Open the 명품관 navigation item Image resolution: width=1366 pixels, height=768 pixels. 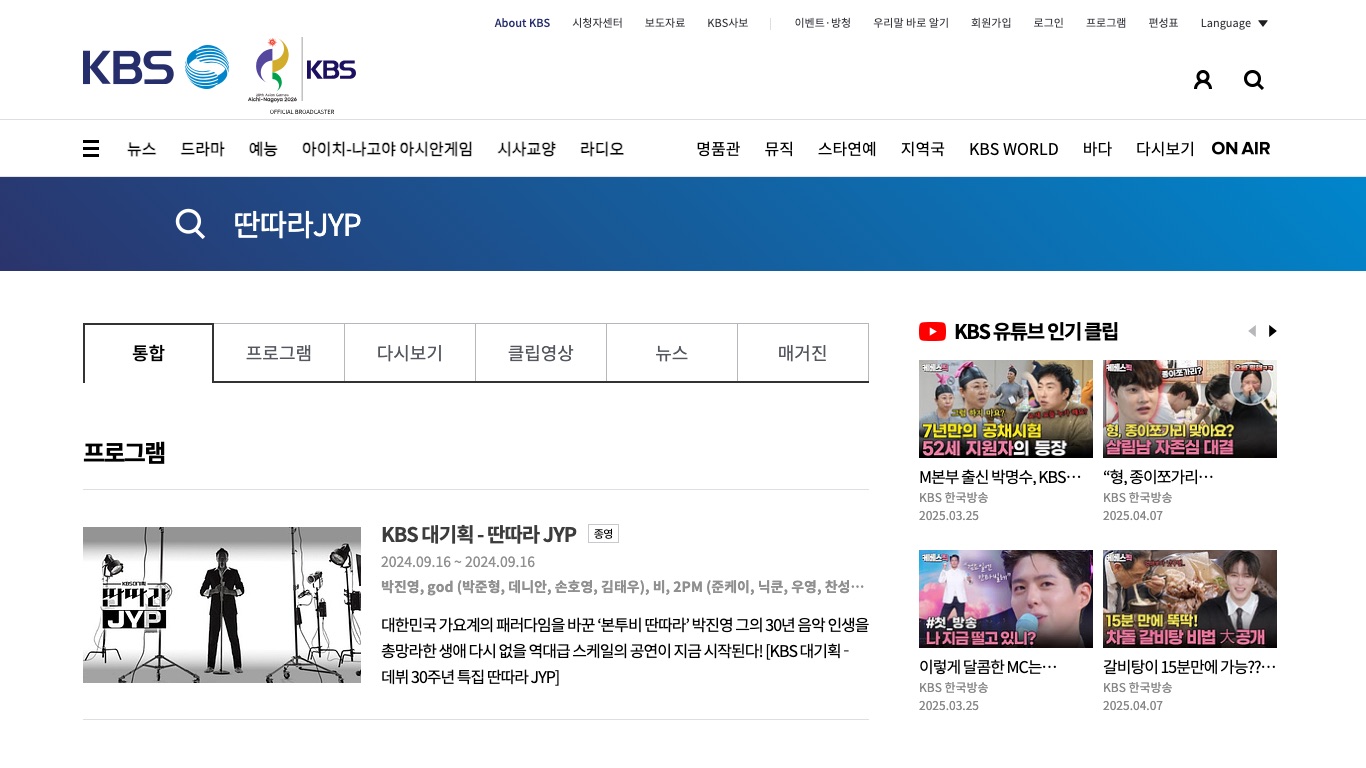pos(718,149)
